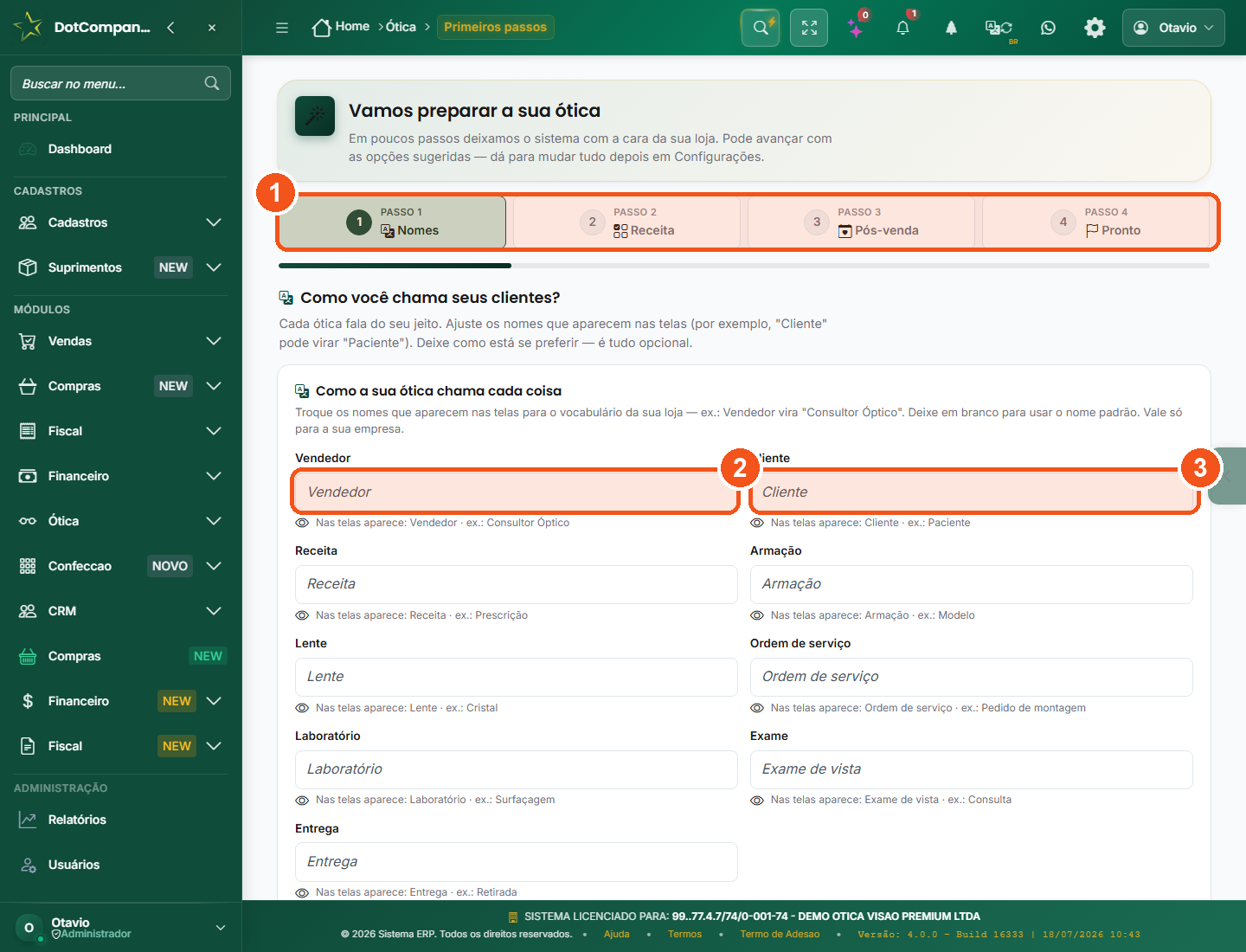Click the Financeiro dollar sign icon
Screen dimensions: 1246x952
(28, 701)
